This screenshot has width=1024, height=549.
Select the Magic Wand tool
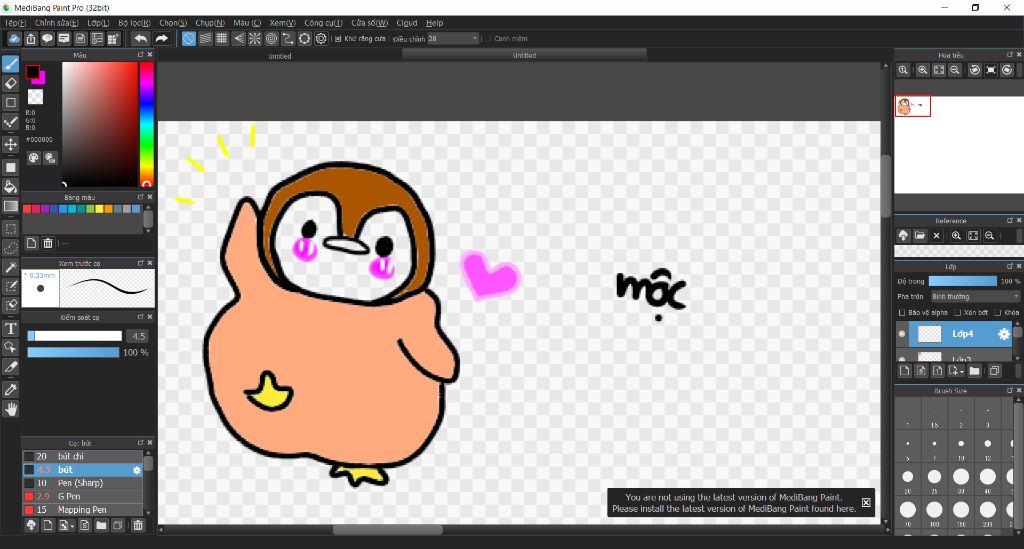pos(10,267)
